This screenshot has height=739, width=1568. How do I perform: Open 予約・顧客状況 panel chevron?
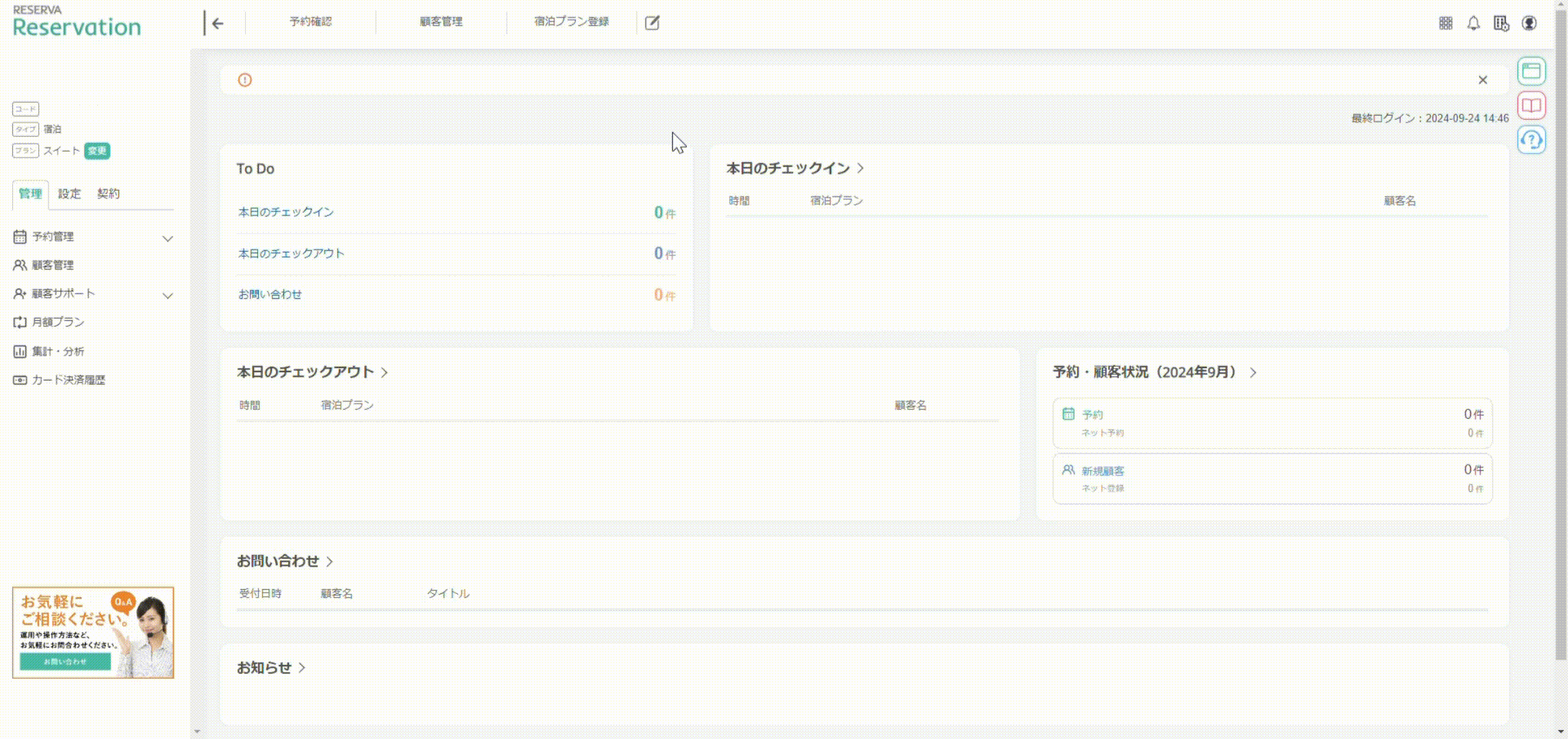[x=1253, y=372]
